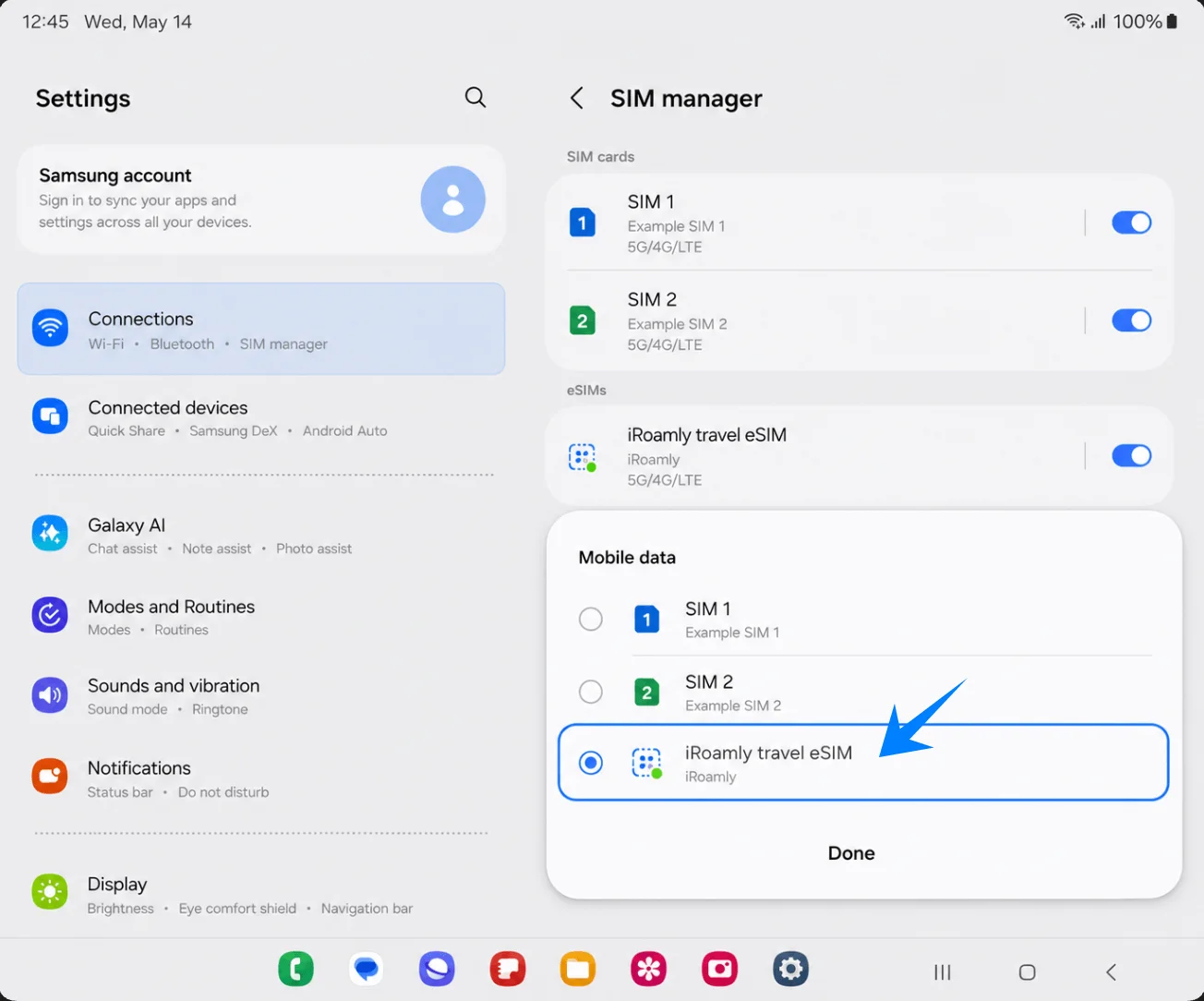
Task: Tap the clock showing 12:45
Action: (45, 21)
